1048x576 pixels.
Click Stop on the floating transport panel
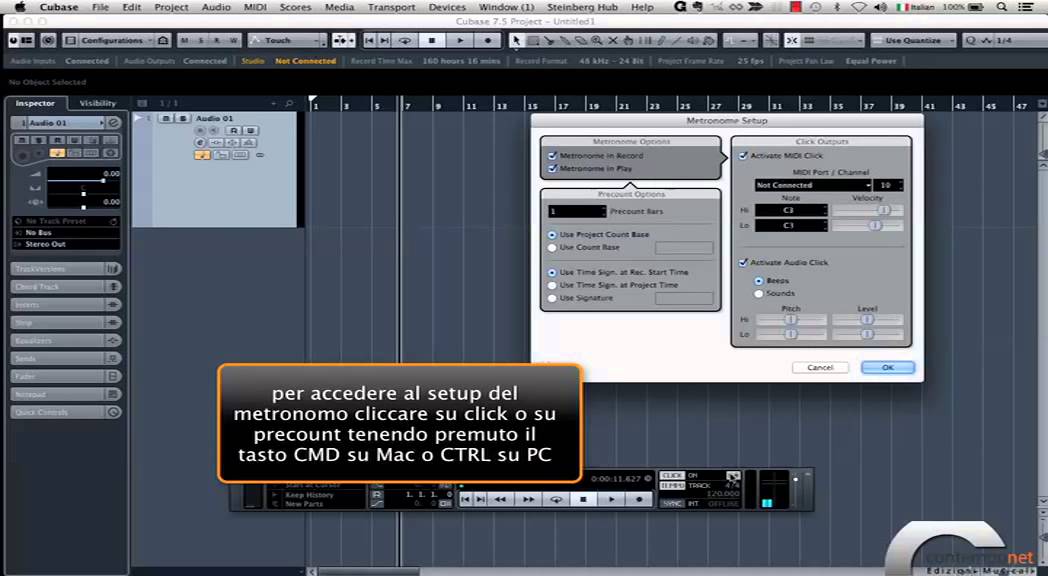tap(583, 499)
